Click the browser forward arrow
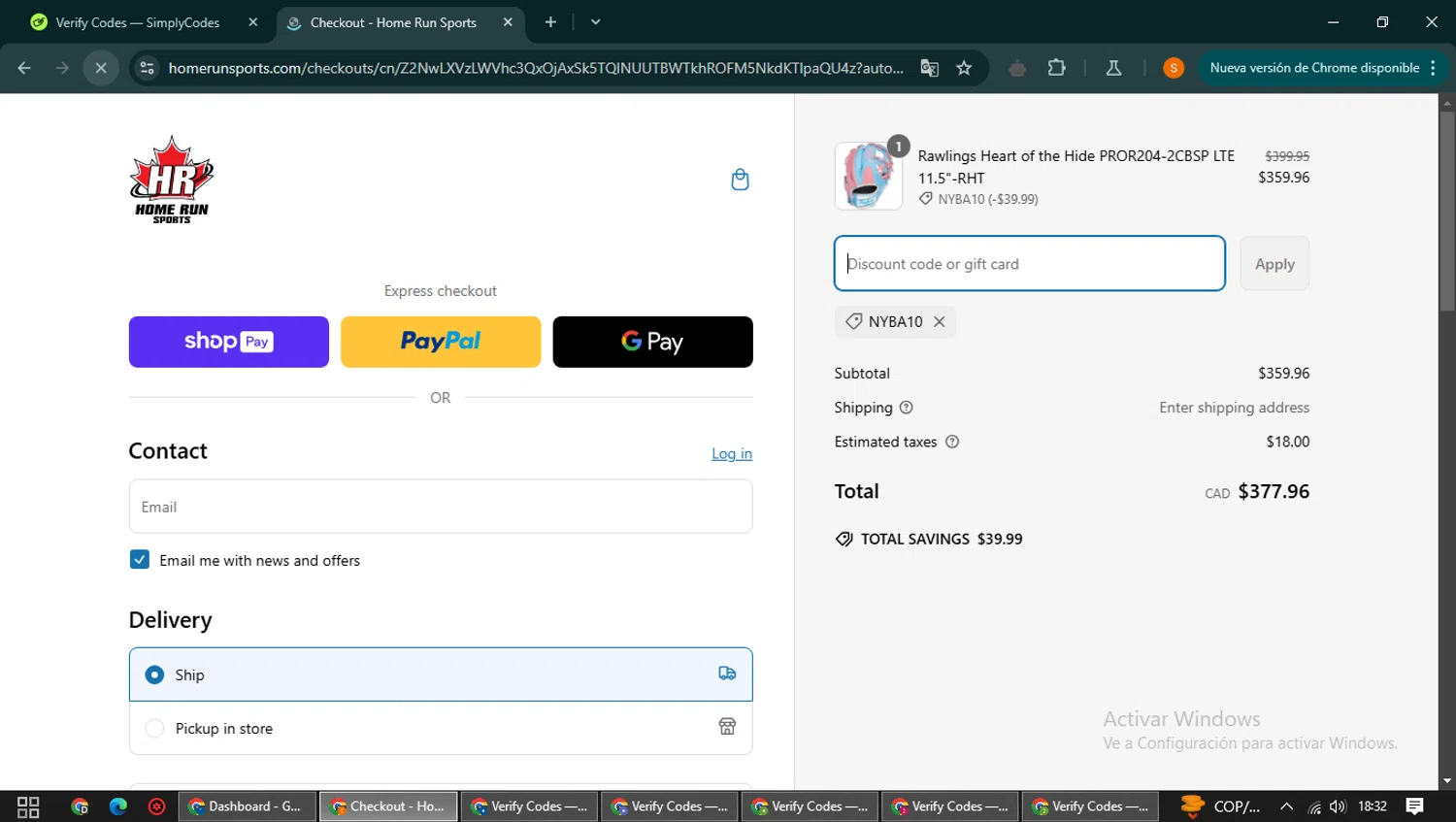 tap(62, 68)
